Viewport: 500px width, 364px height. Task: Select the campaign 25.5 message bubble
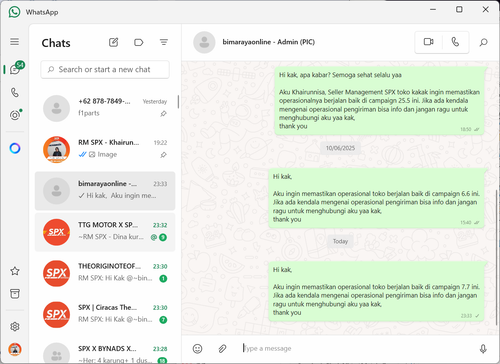pos(379,101)
